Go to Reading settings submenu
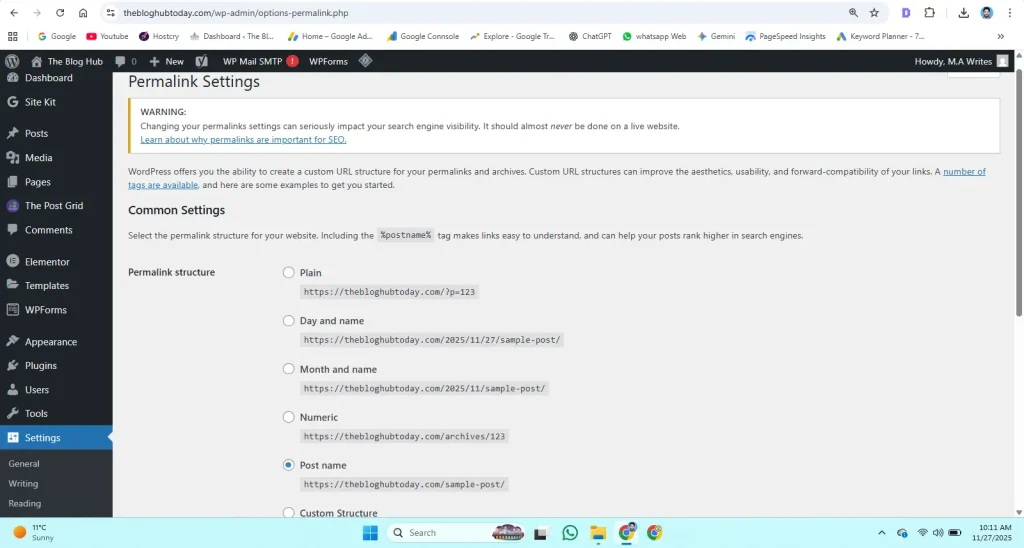The image size is (1024, 548). 25,504
